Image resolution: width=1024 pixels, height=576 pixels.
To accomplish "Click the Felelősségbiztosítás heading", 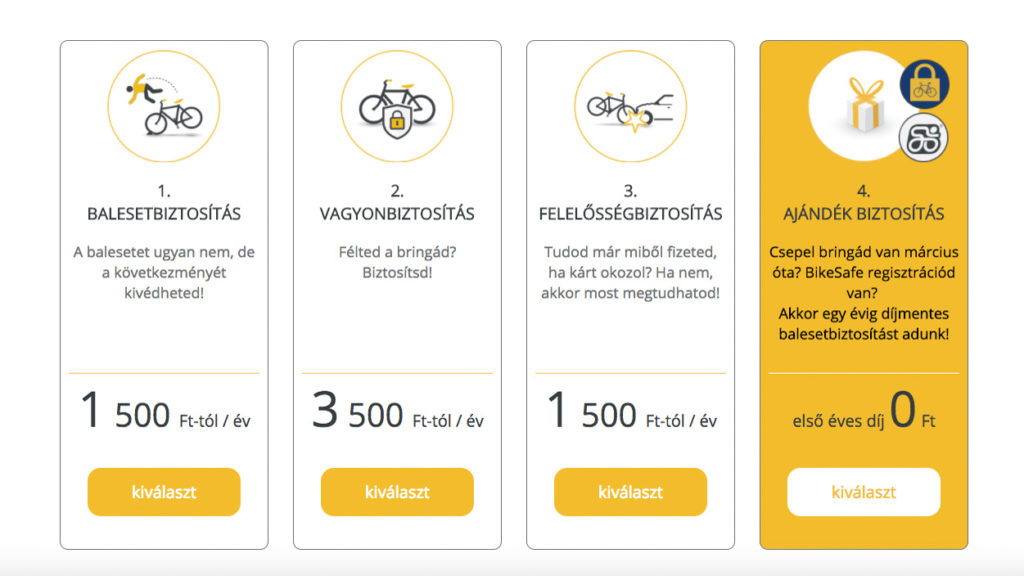I will (x=630, y=214).
